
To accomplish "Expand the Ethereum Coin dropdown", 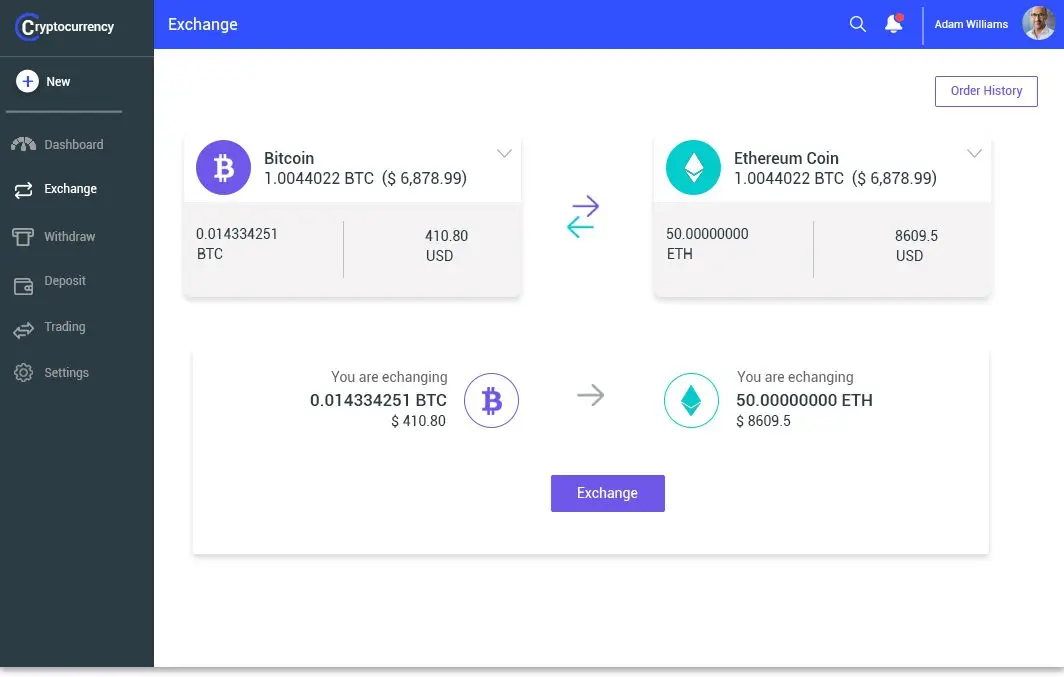I will (974, 153).
